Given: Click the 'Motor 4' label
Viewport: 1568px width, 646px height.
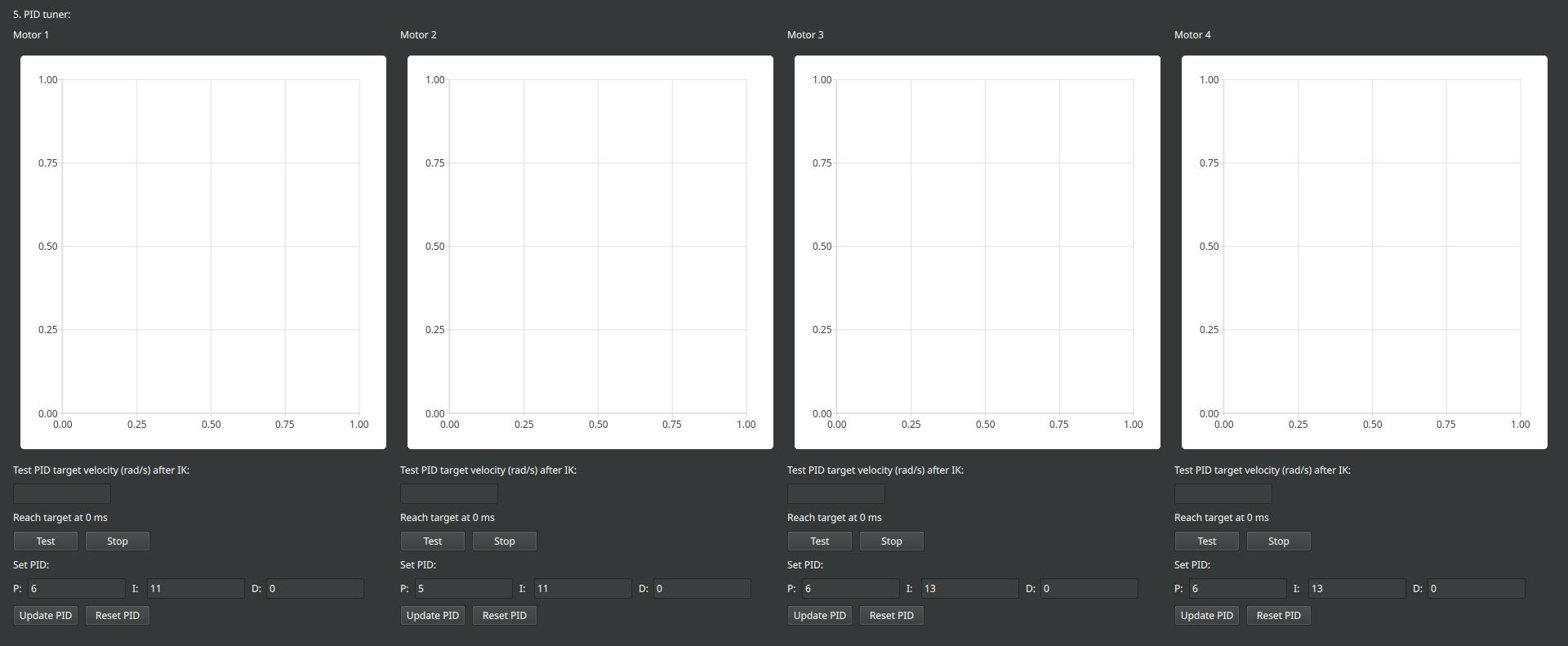Looking at the screenshot, I should coord(1192,35).
